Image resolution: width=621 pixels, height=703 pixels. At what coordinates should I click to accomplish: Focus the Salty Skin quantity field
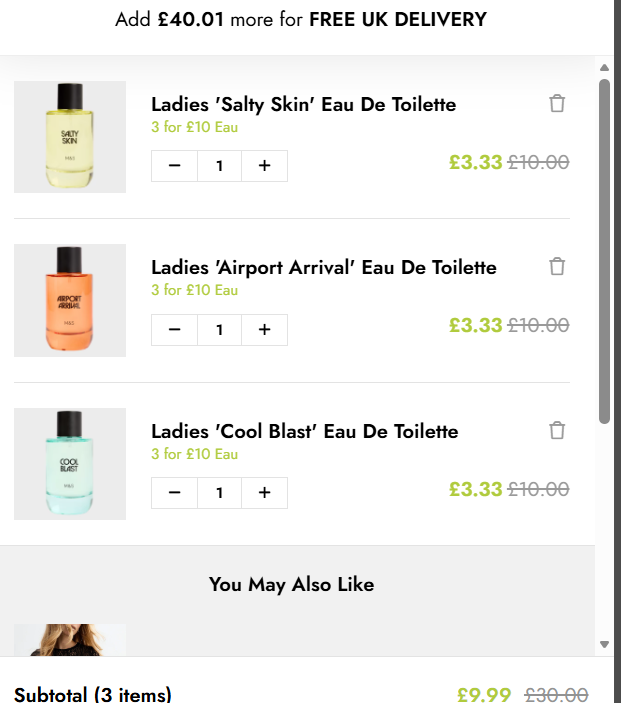[x=219, y=166]
